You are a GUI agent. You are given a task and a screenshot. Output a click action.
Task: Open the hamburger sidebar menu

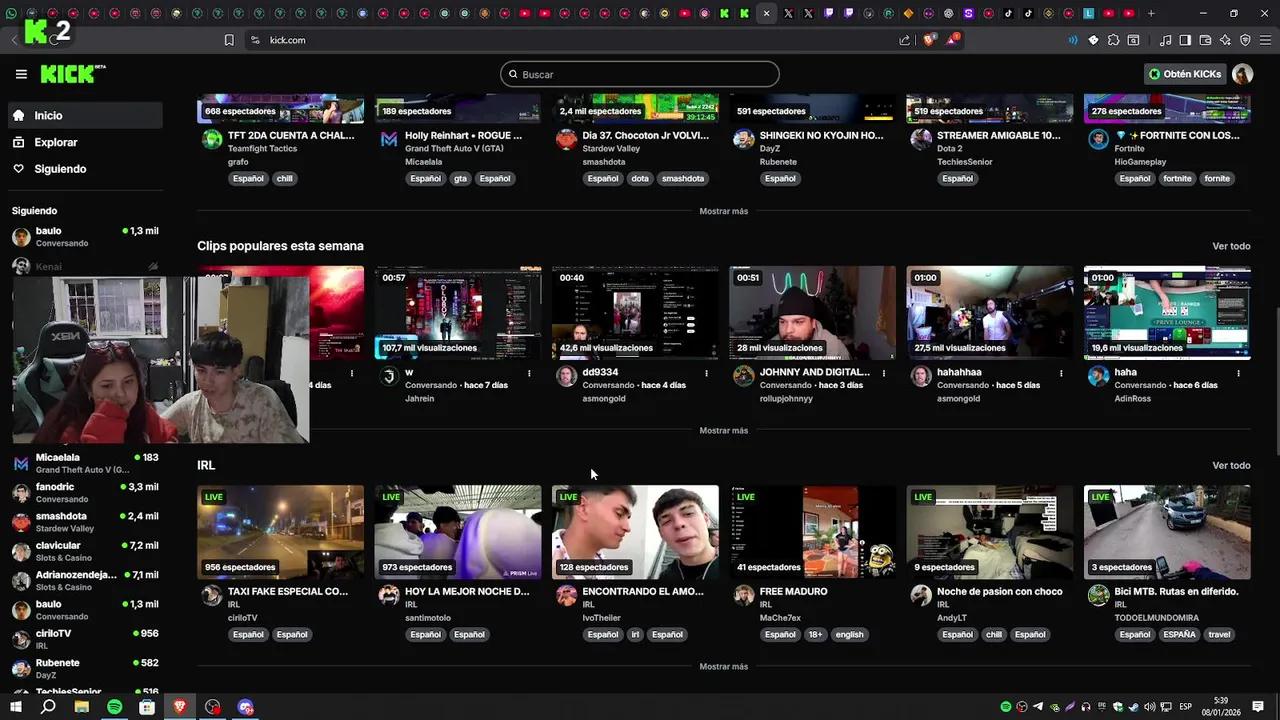coord(21,74)
